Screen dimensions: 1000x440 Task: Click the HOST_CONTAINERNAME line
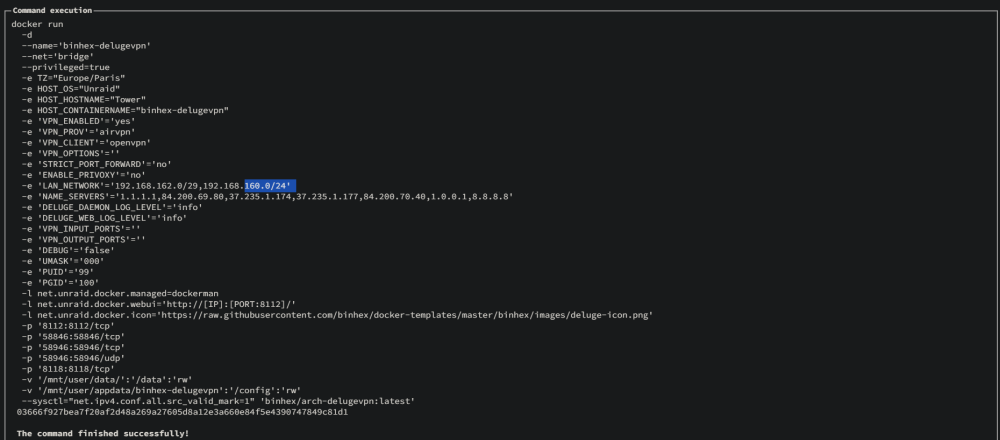point(125,111)
